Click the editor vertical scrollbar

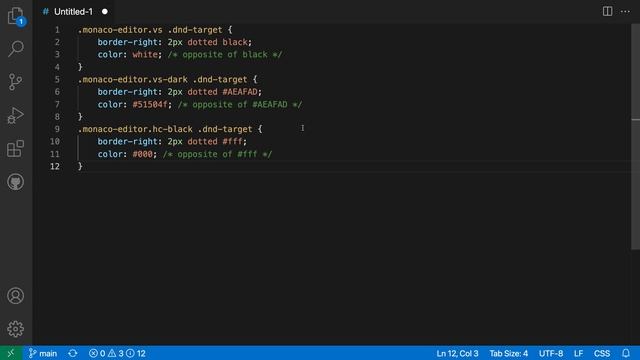point(636,137)
